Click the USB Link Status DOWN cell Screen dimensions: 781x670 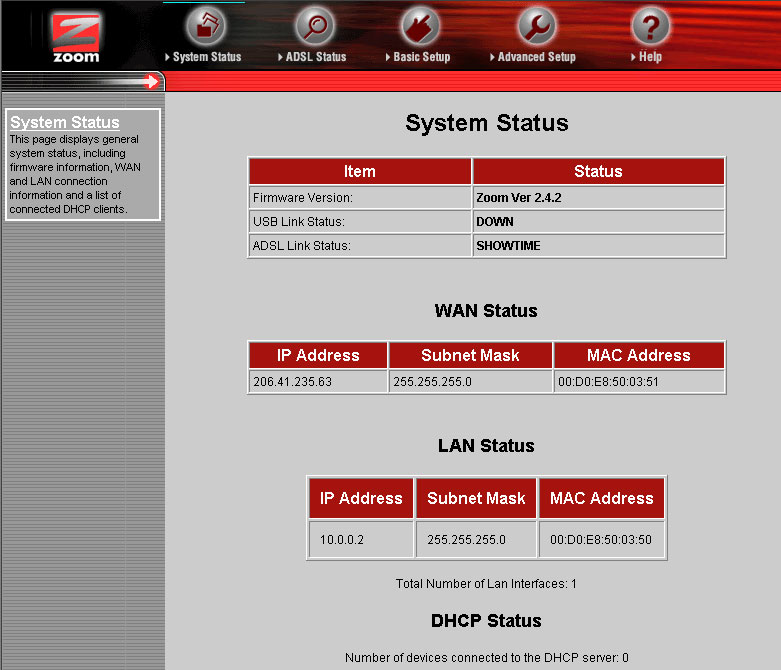[x=495, y=222]
